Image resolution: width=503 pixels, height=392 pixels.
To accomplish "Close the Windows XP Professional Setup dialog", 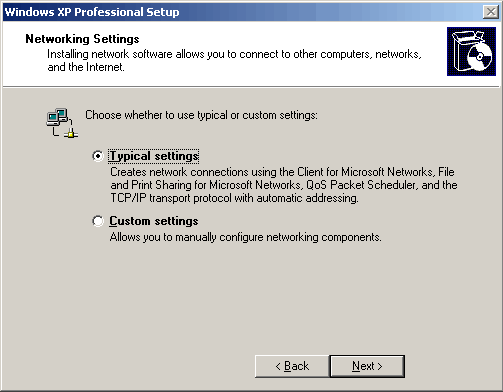I will click(x=491, y=12).
